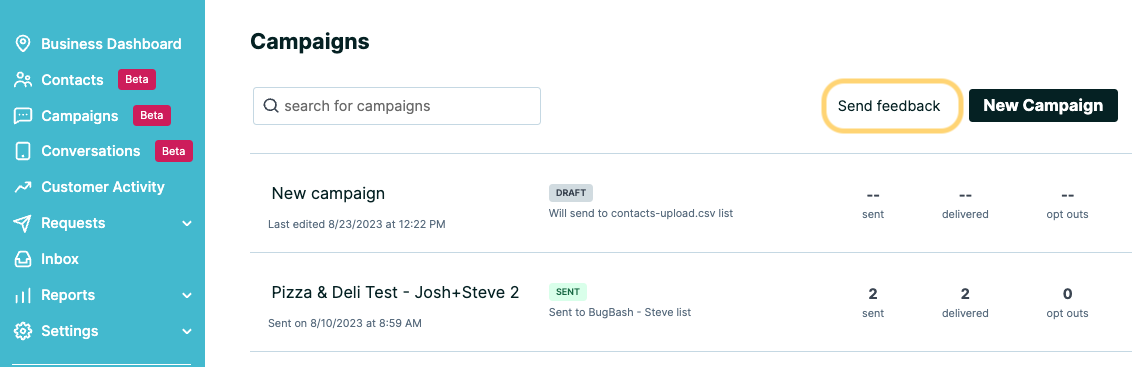Image resolution: width=1145 pixels, height=367 pixels.
Task: Click the Conversations phone icon
Action: coord(23,151)
